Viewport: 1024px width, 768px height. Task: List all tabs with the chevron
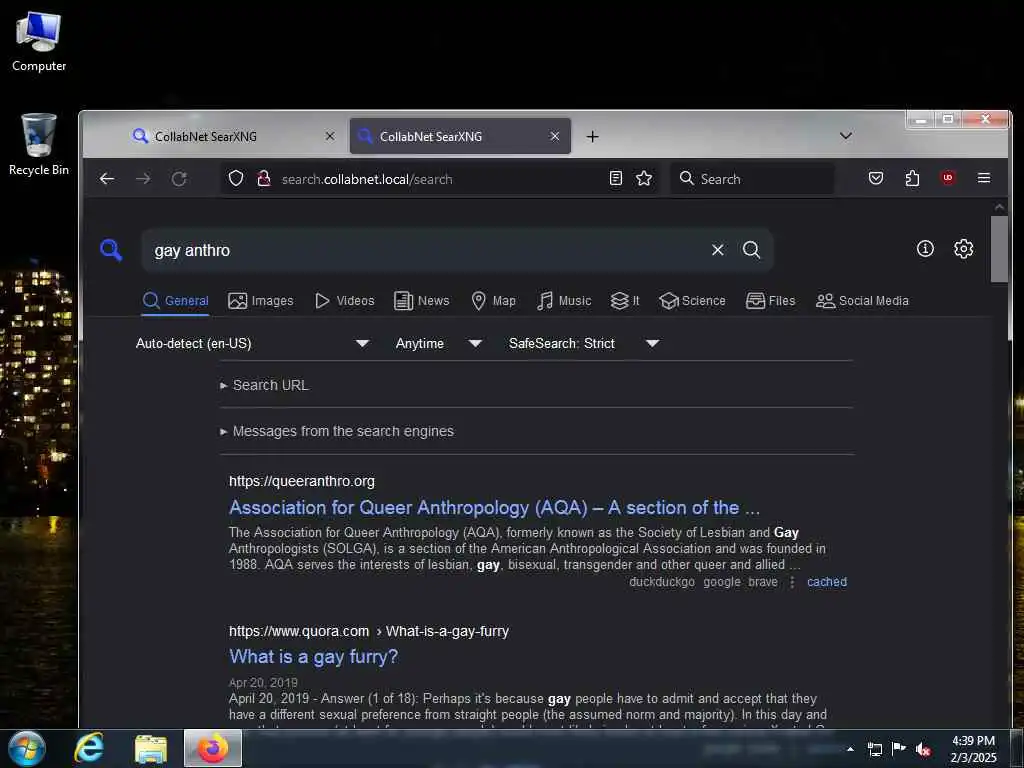[846, 136]
